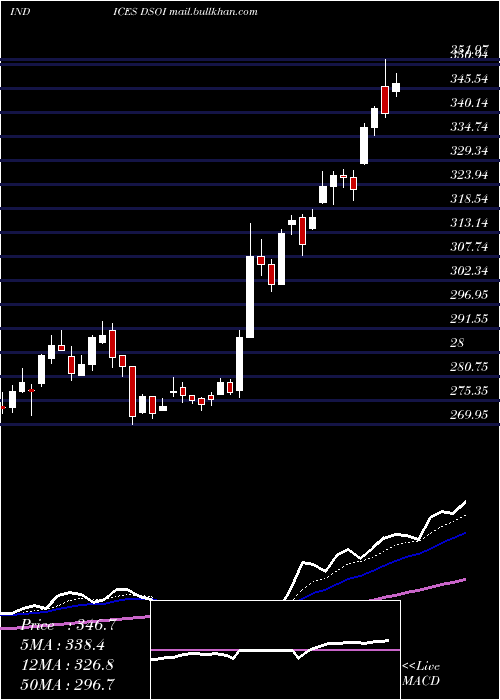The height and width of the screenshot is (700, 500).
Task: Click the white MACD line in inset panel
Action: (x=270, y=650)
